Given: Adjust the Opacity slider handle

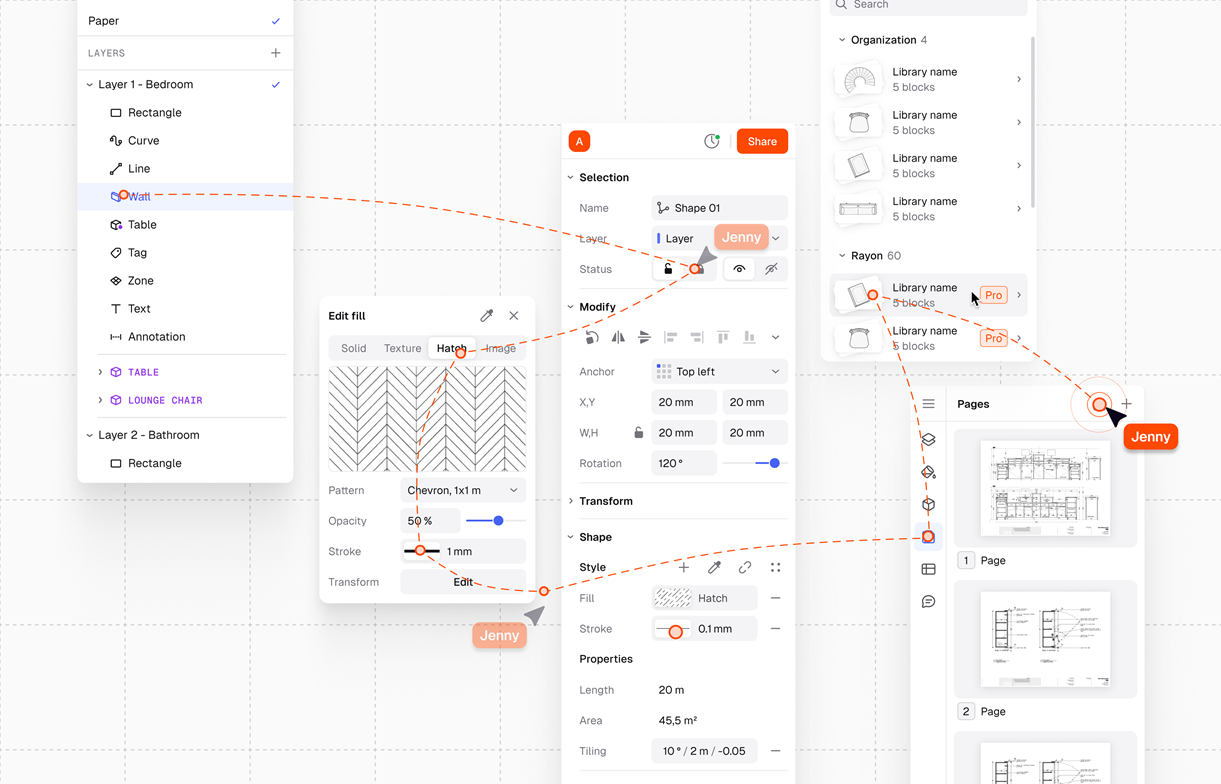Looking at the screenshot, I should pyautogui.click(x=498, y=521).
